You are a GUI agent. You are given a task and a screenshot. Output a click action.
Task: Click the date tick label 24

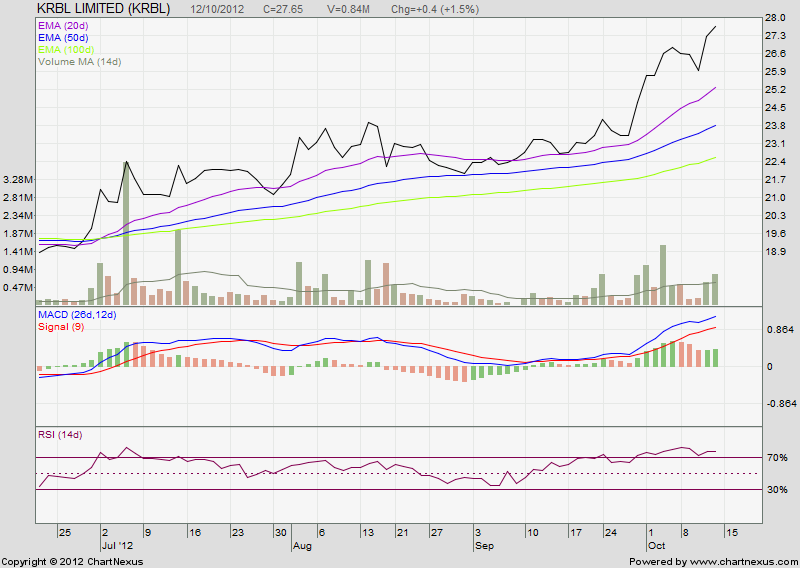tap(610, 533)
